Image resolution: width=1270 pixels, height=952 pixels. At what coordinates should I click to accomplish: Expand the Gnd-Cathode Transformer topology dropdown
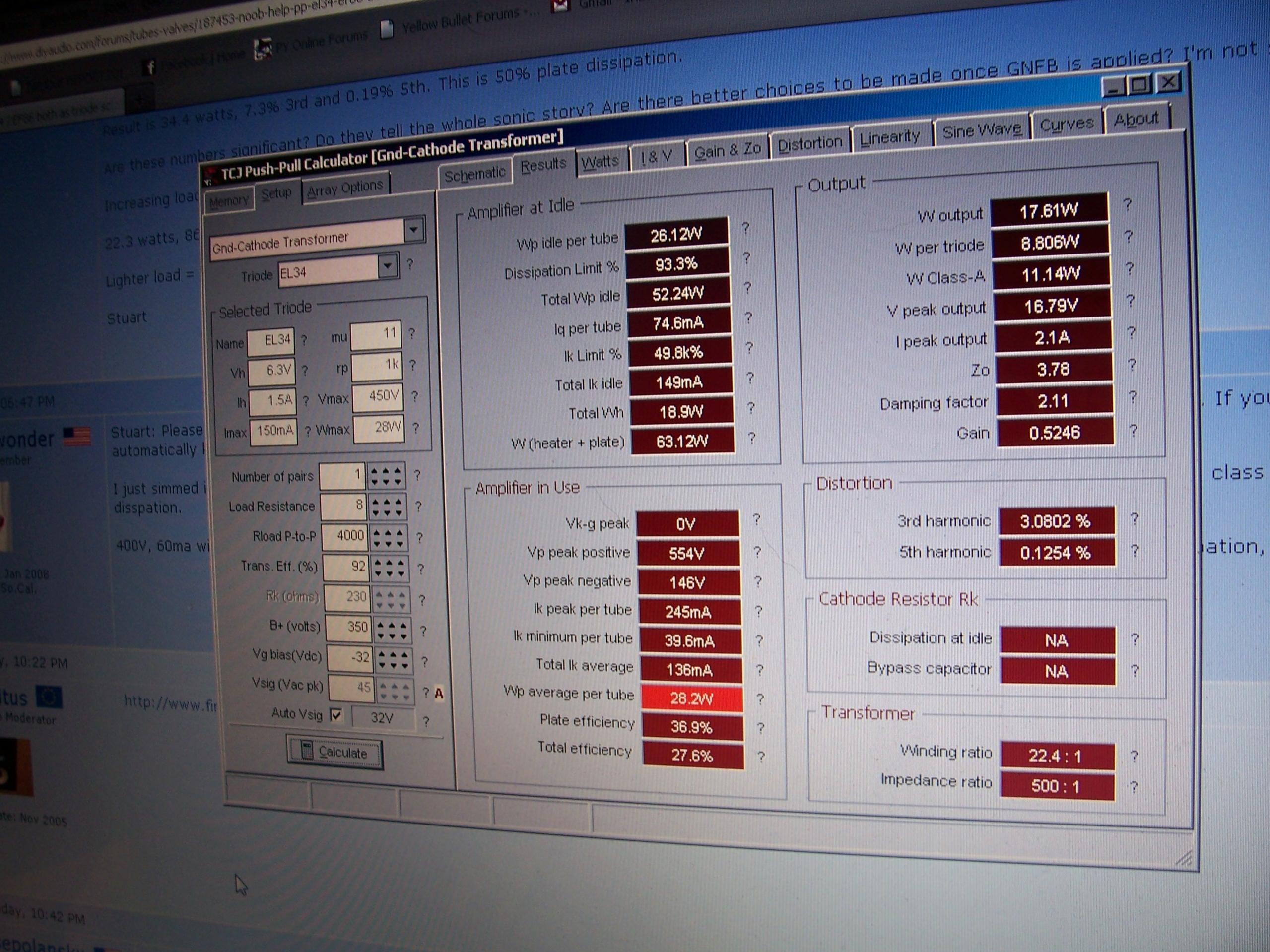[414, 230]
